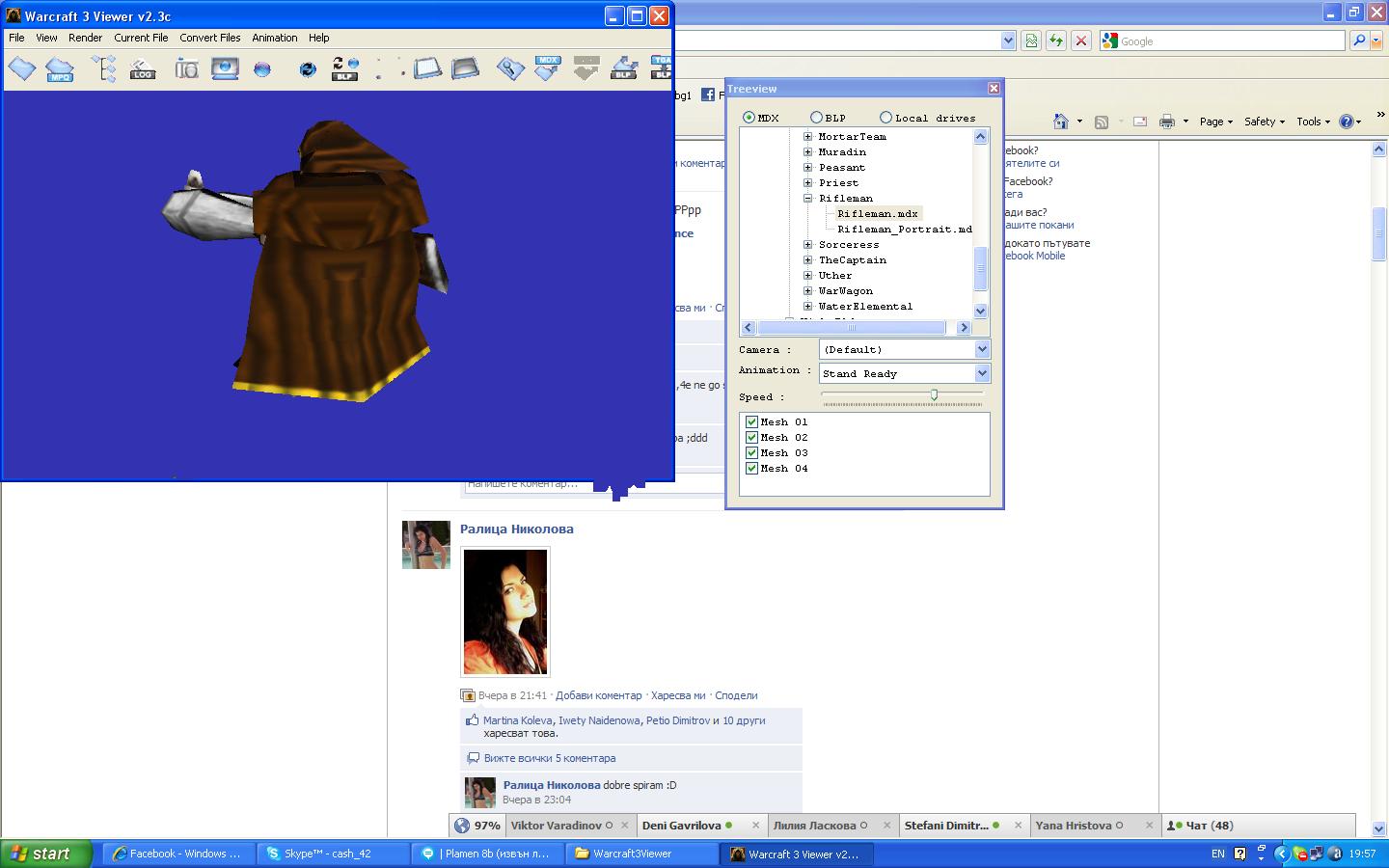Open the portrait photo thumbnail in the Facebook post

pyautogui.click(x=505, y=611)
